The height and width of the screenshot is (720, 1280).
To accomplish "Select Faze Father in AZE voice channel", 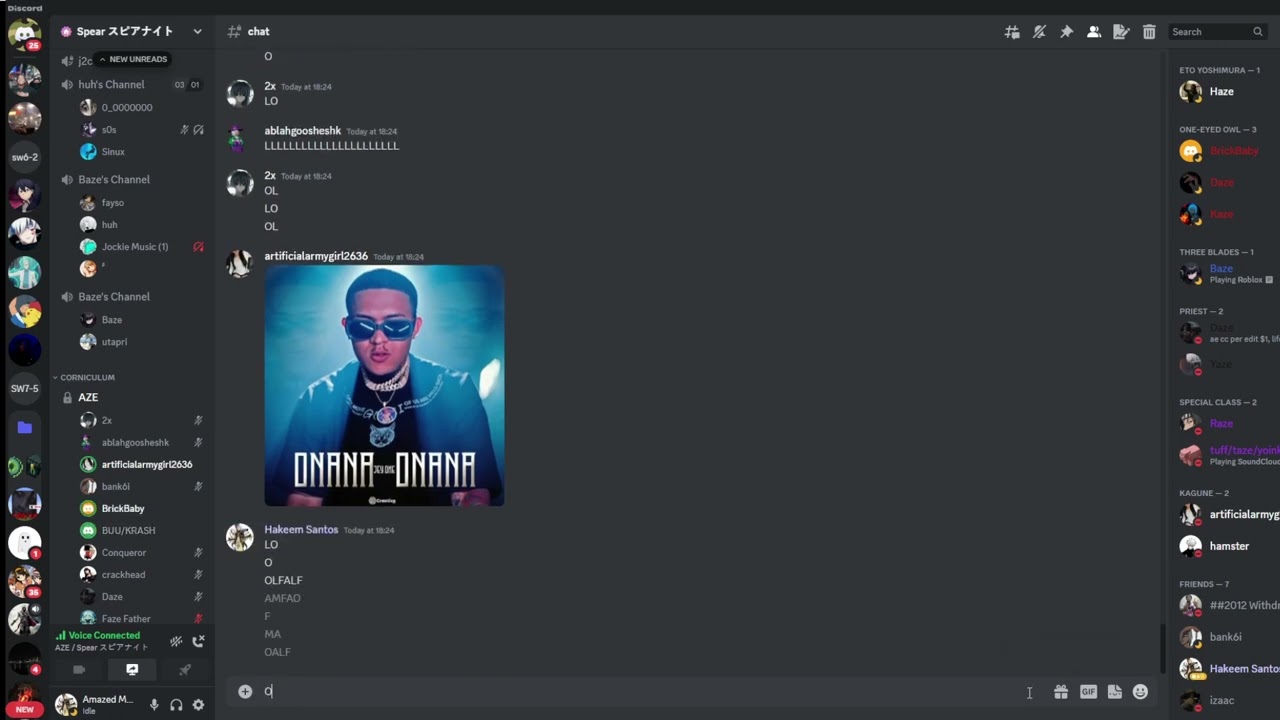I will click(126, 619).
